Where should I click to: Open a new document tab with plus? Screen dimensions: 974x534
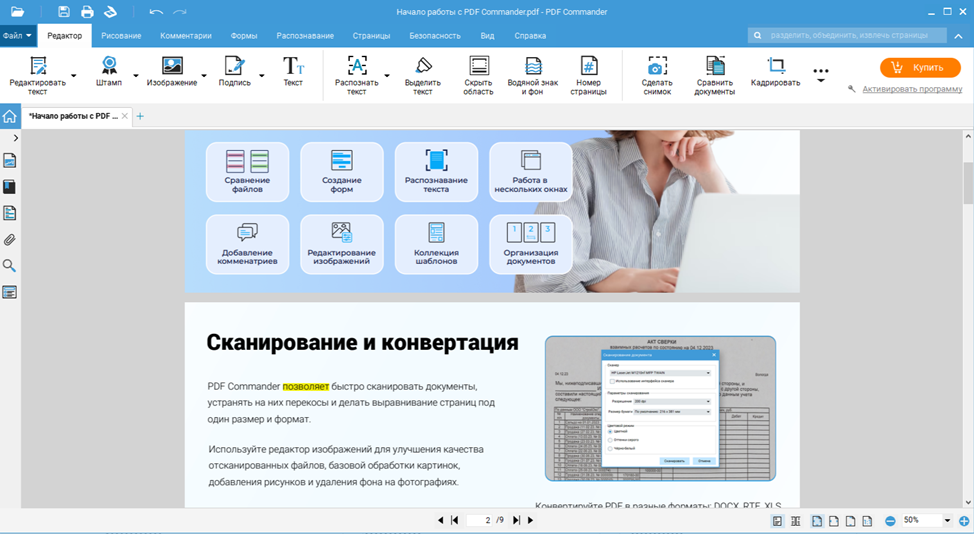click(140, 116)
